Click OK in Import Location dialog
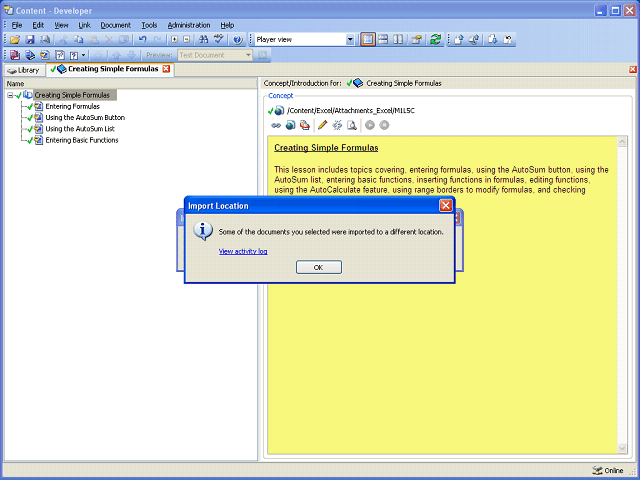Screen dimensions: 640x480 tap(319, 267)
